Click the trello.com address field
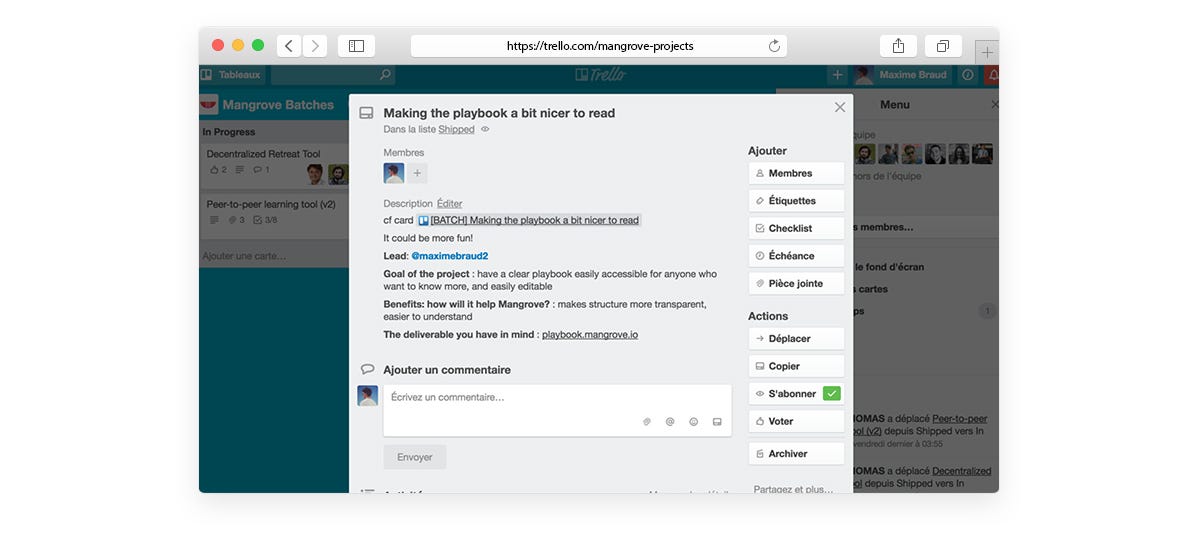The height and width of the screenshot is (536, 1200). coord(599,46)
